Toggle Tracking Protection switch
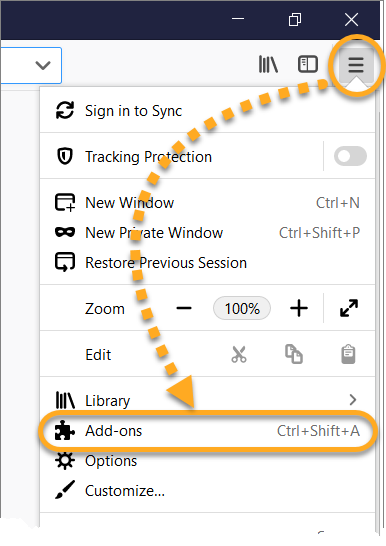This screenshot has height=546, width=386. [x=350, y=156]
